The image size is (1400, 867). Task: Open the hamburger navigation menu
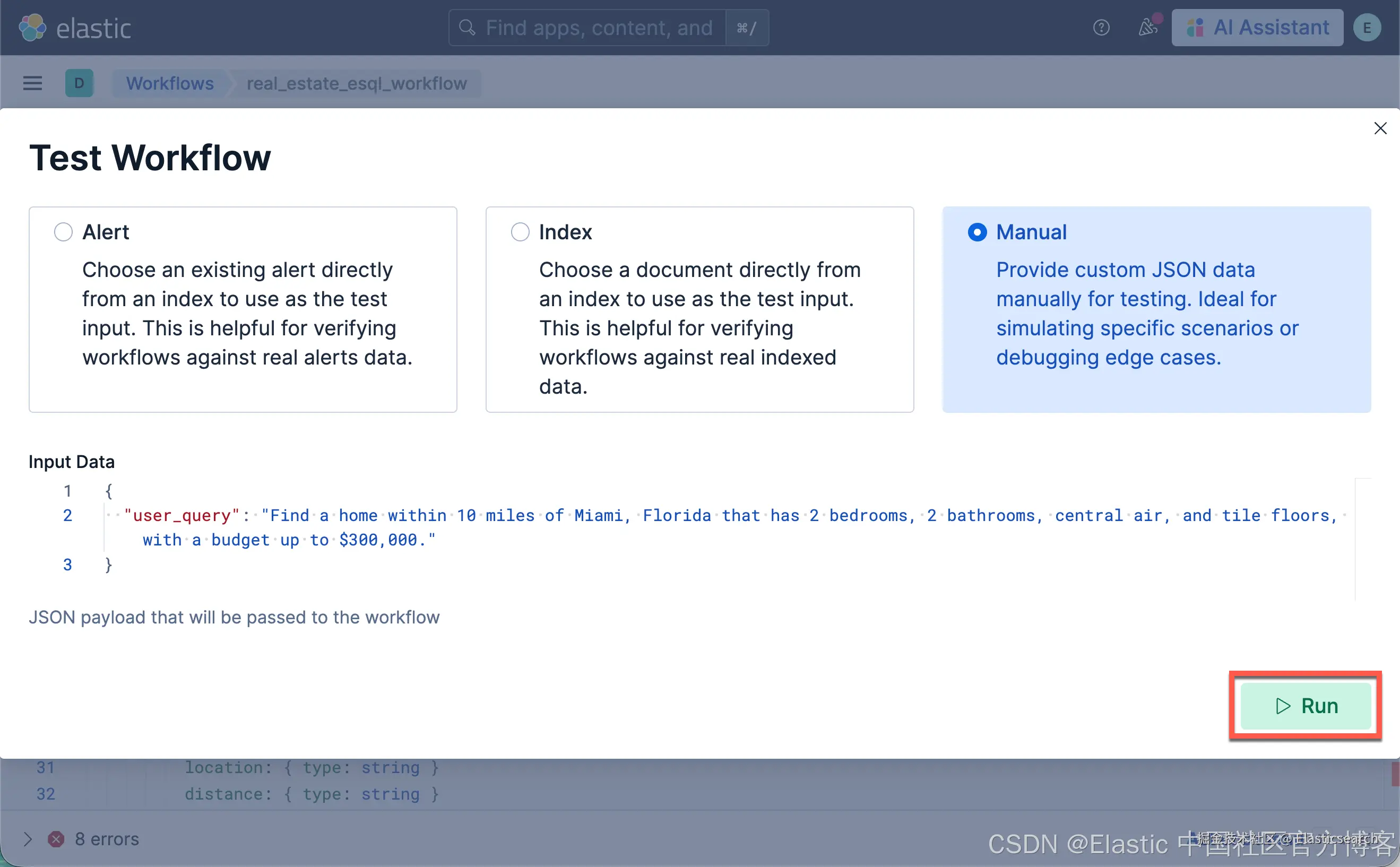(33, 84)
